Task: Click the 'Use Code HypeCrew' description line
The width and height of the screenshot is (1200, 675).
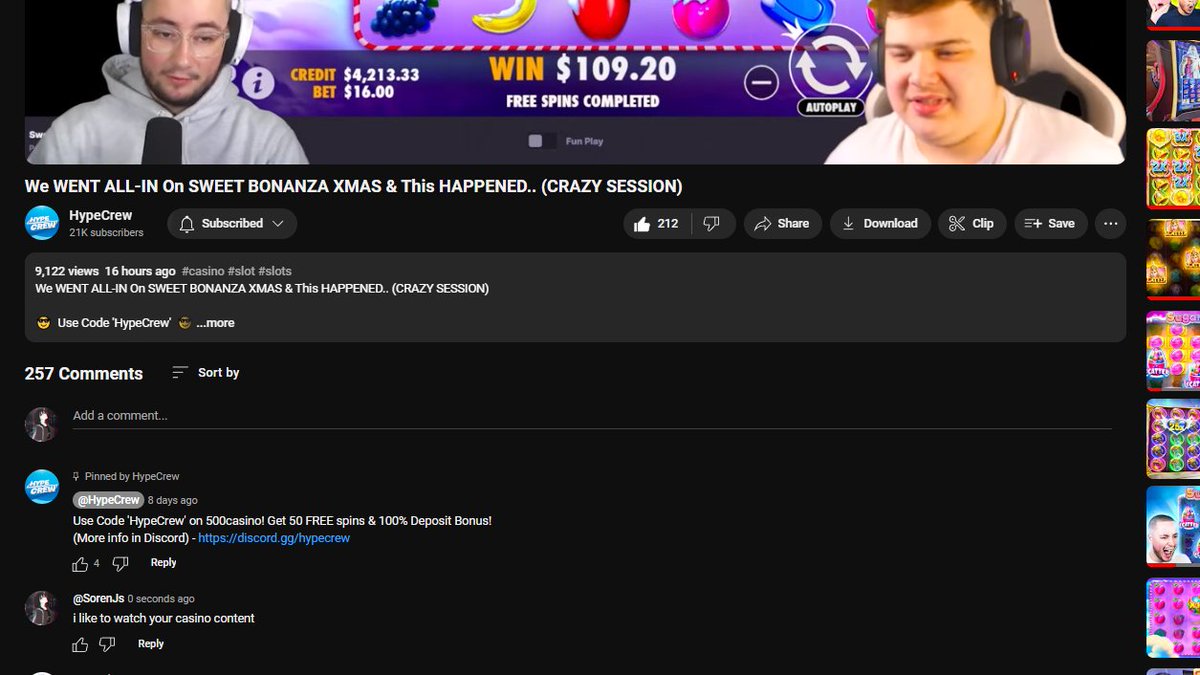Action: click(x=114, y=323)
